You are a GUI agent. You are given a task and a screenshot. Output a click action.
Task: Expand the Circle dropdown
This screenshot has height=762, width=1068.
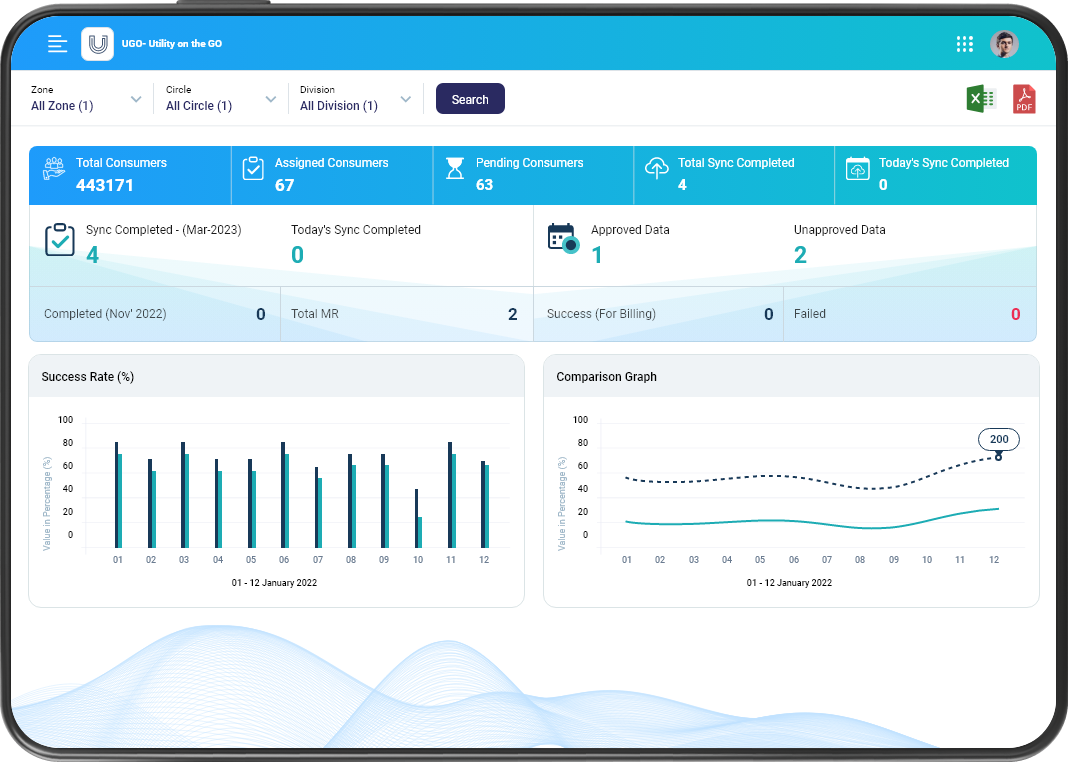coord(270,99)
